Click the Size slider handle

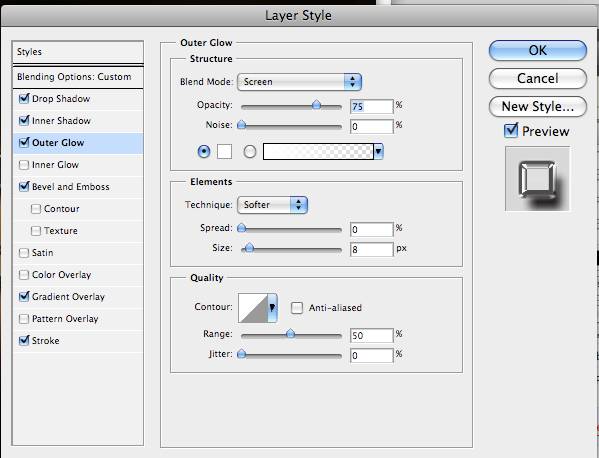click(249, 248)
